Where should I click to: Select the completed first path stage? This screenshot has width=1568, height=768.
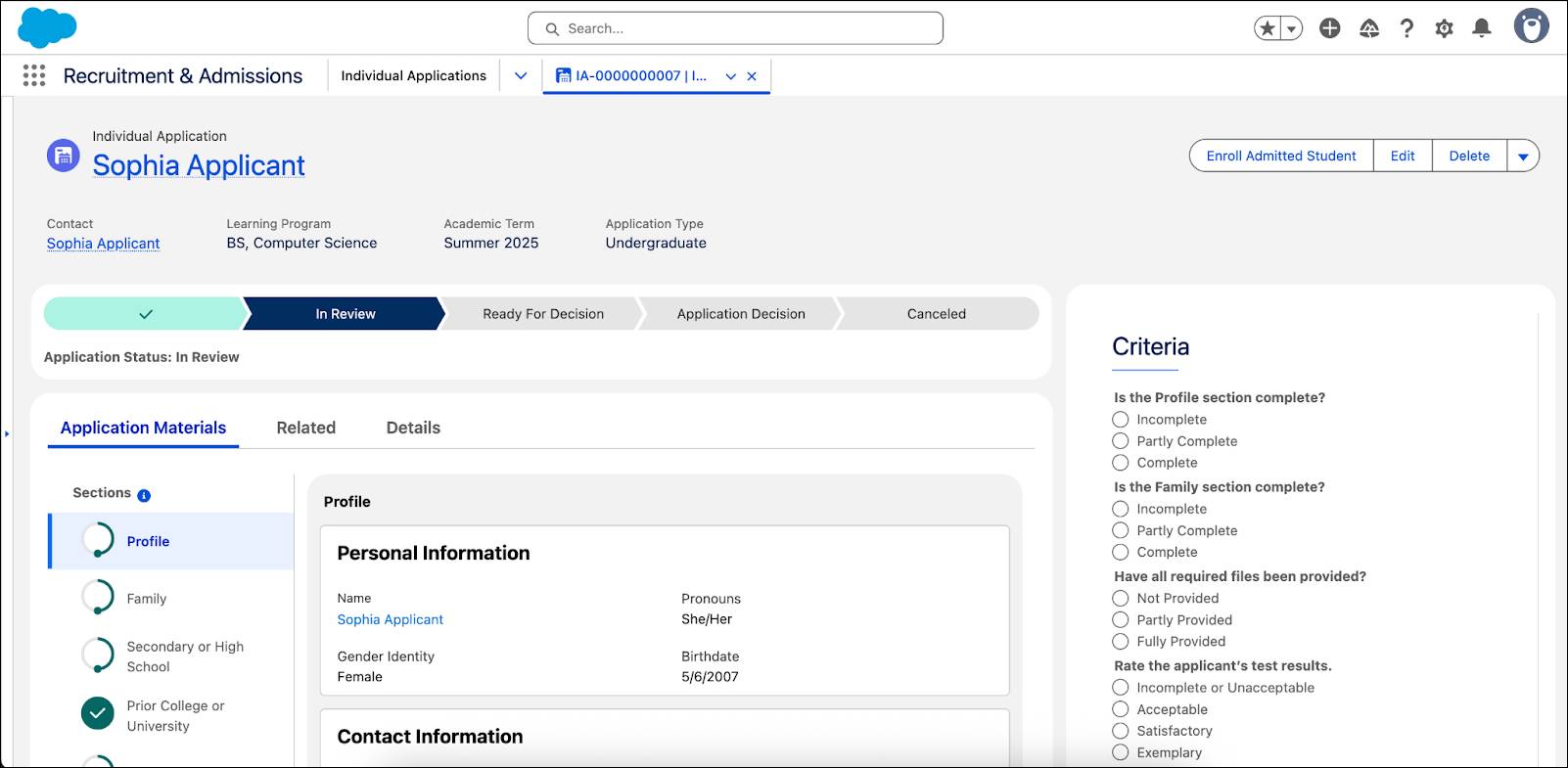pos(145,314)
